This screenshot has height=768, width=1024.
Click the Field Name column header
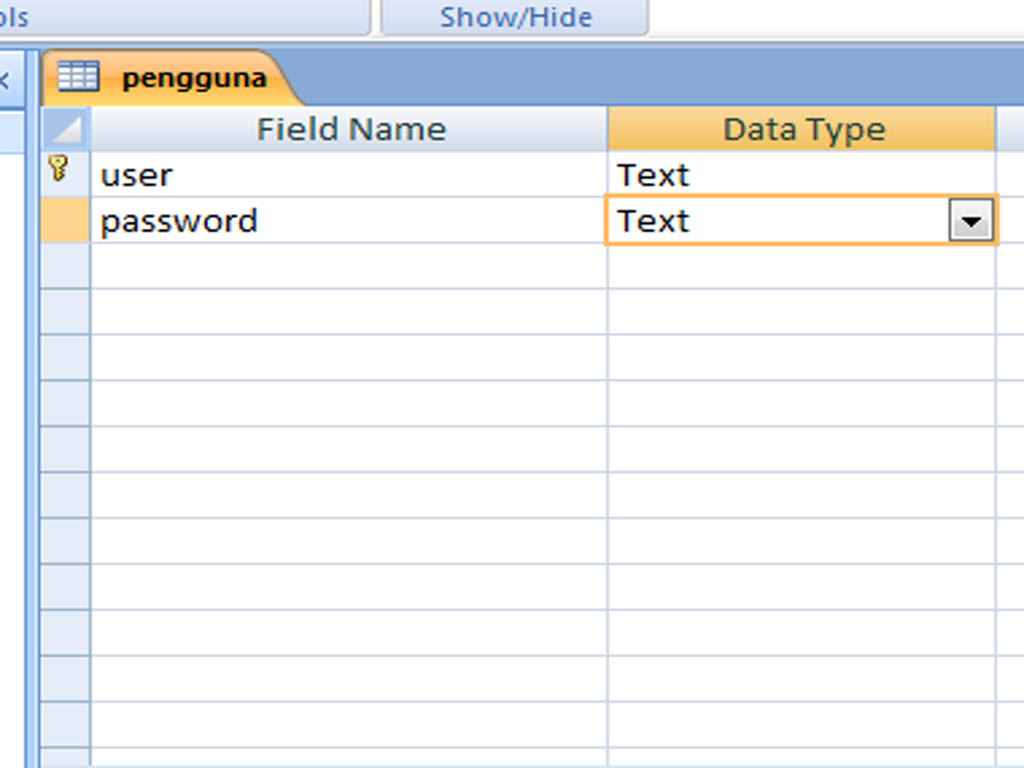350,129
